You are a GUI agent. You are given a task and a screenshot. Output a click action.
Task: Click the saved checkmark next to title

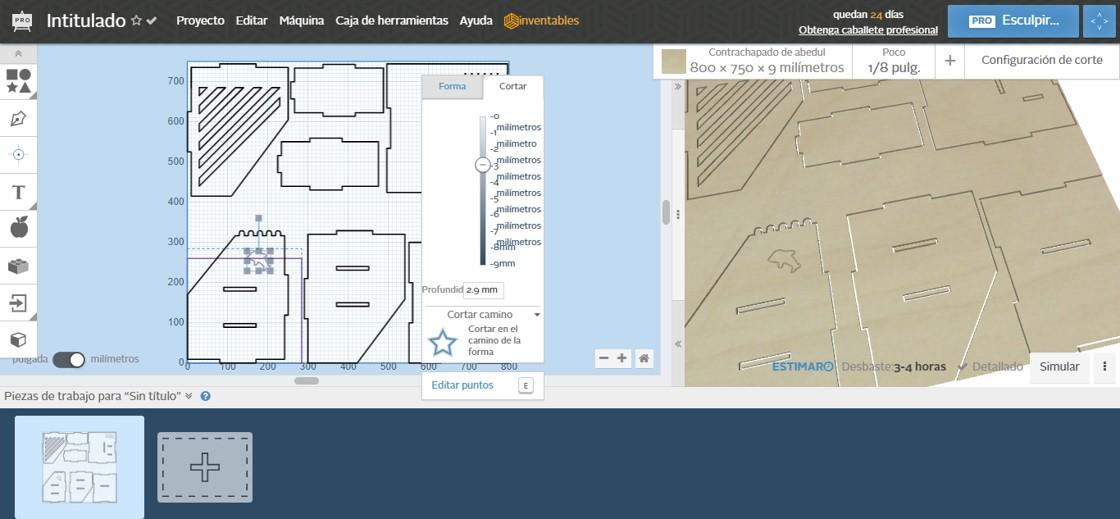[x=151, y=21]
